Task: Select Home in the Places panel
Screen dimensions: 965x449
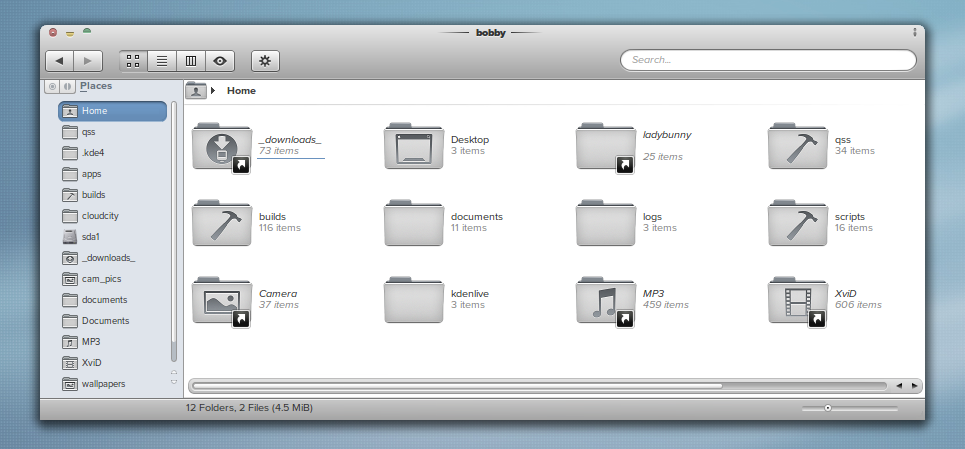Action: click(113, 111)
